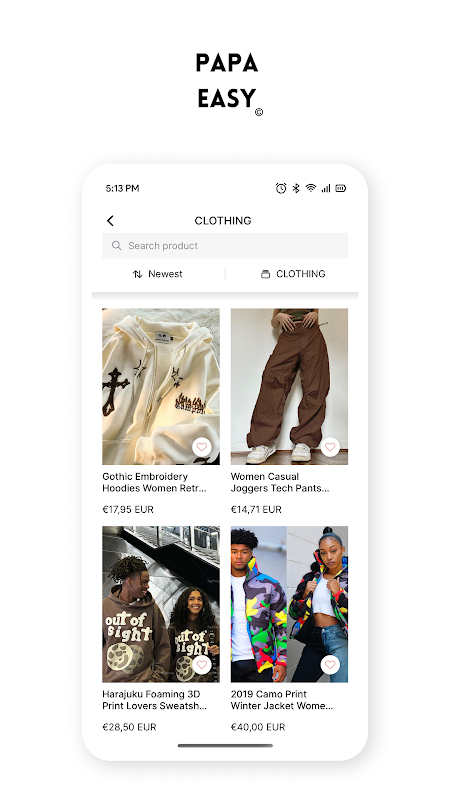
Task: Open the camo print jacket photo
Action: point(289,604)
